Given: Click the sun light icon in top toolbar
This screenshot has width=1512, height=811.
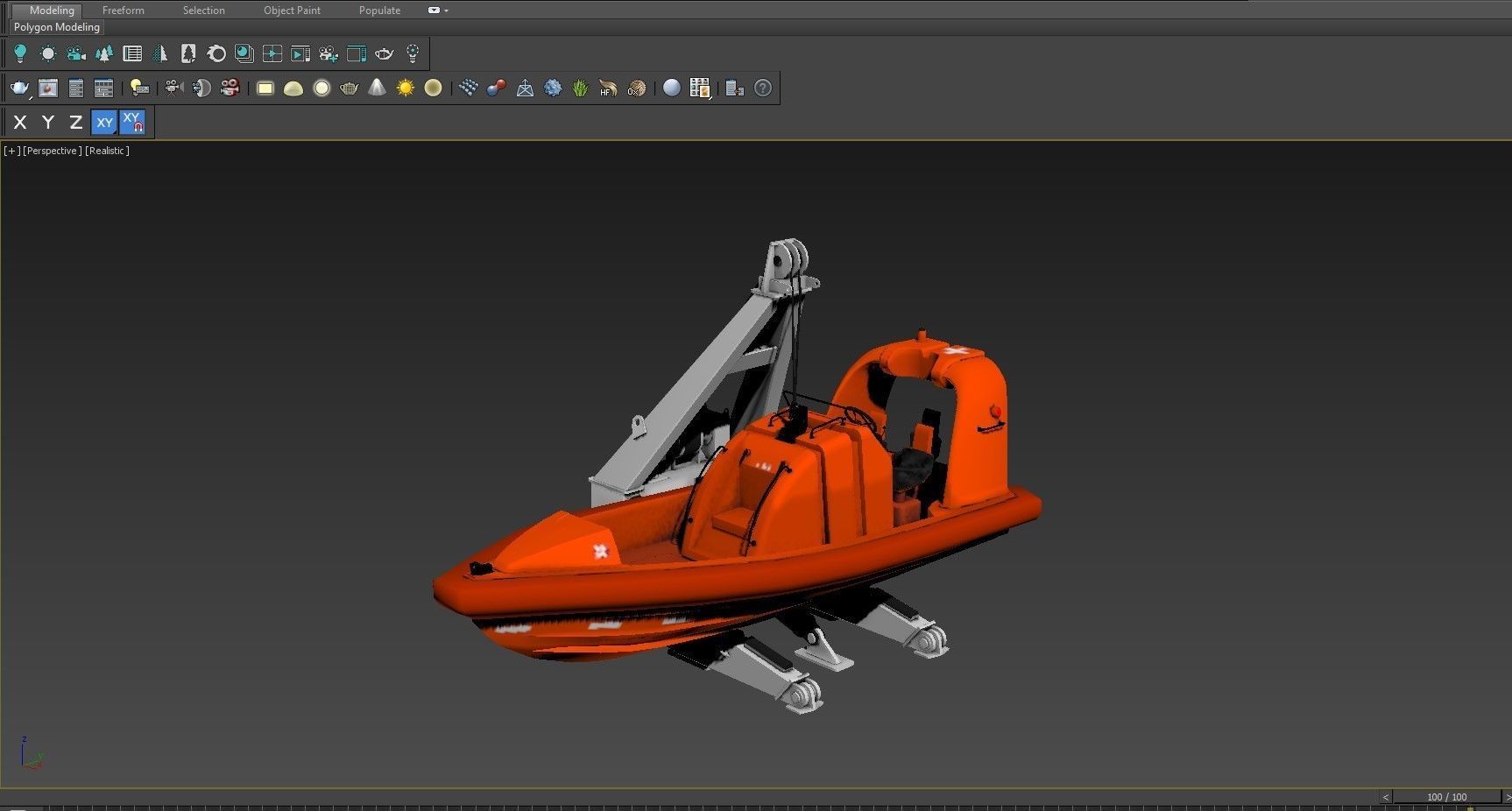Looking at the screenshot, I should [48, 53].
